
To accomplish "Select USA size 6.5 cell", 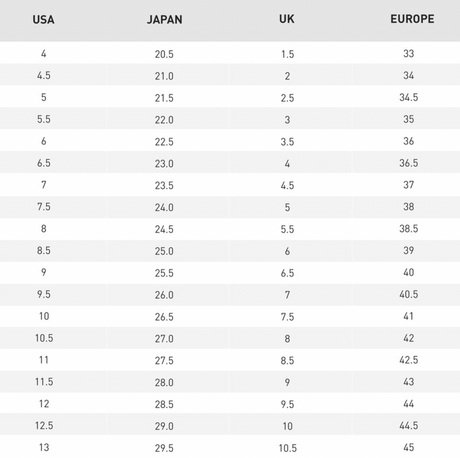I will (x=44, y=163).
